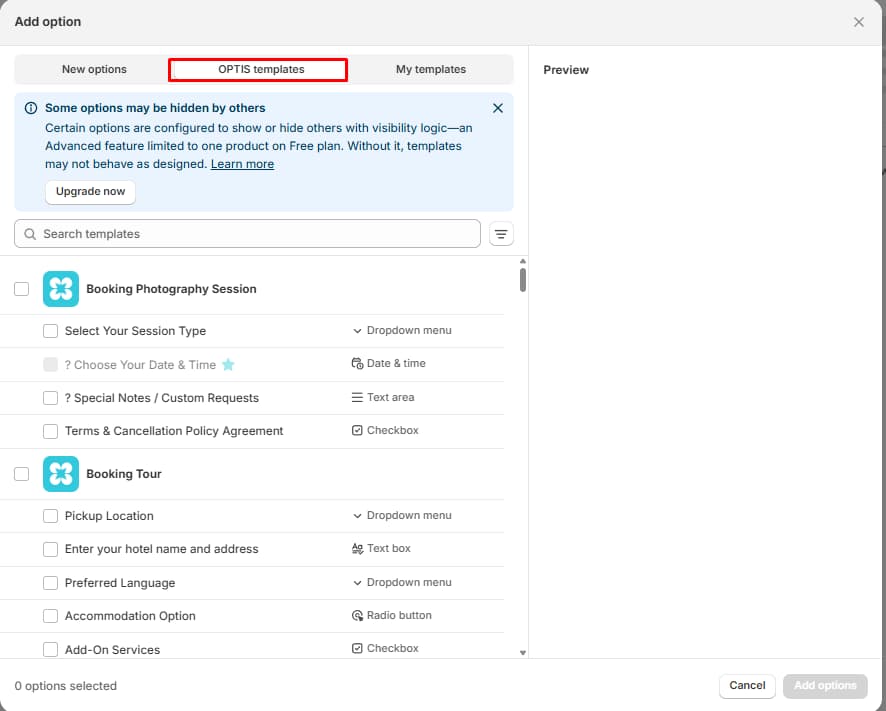Click the Cancel button
The image size is (886, 711).
747,686
